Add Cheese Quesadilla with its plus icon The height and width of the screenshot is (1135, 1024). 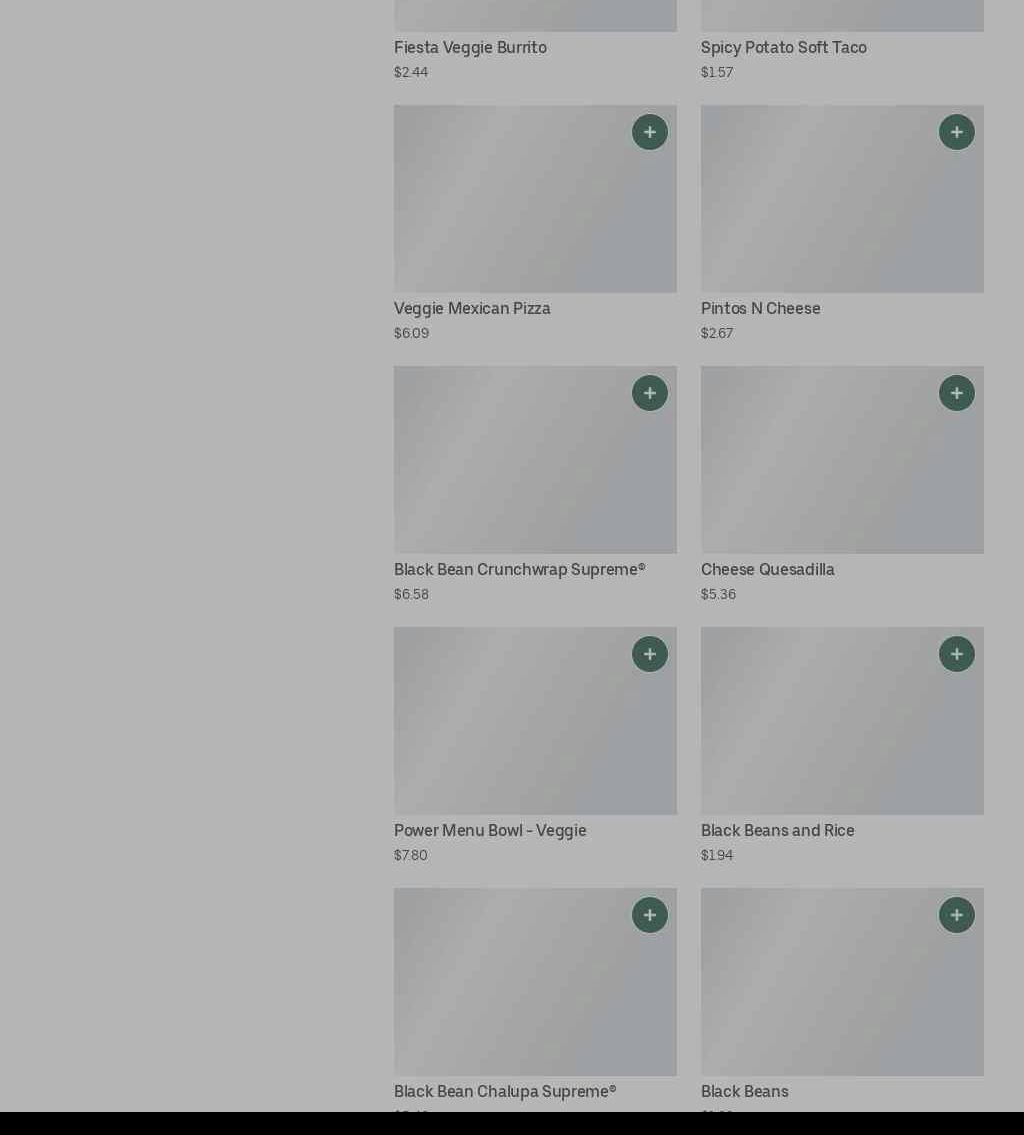956,393
